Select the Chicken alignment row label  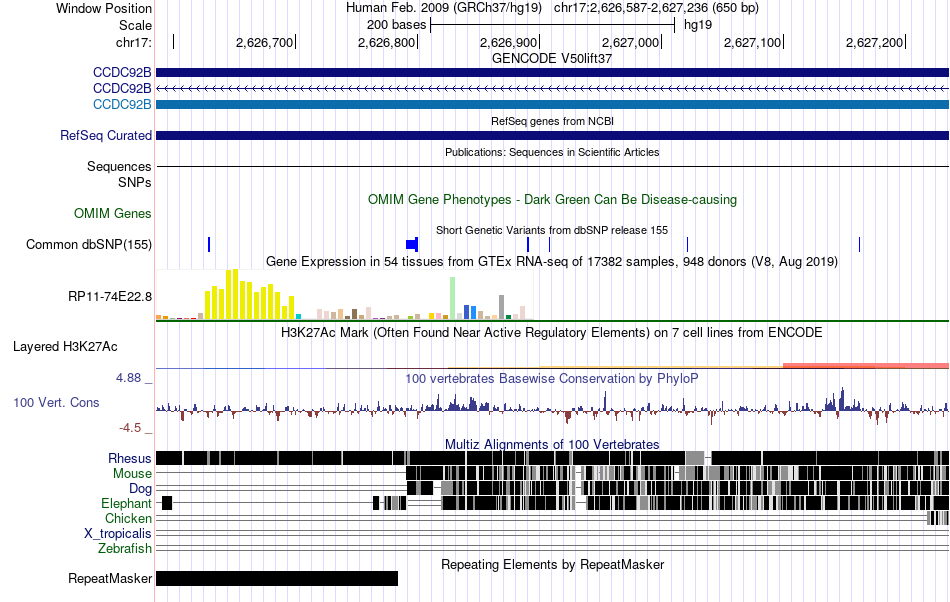click(x=128, y=518)
